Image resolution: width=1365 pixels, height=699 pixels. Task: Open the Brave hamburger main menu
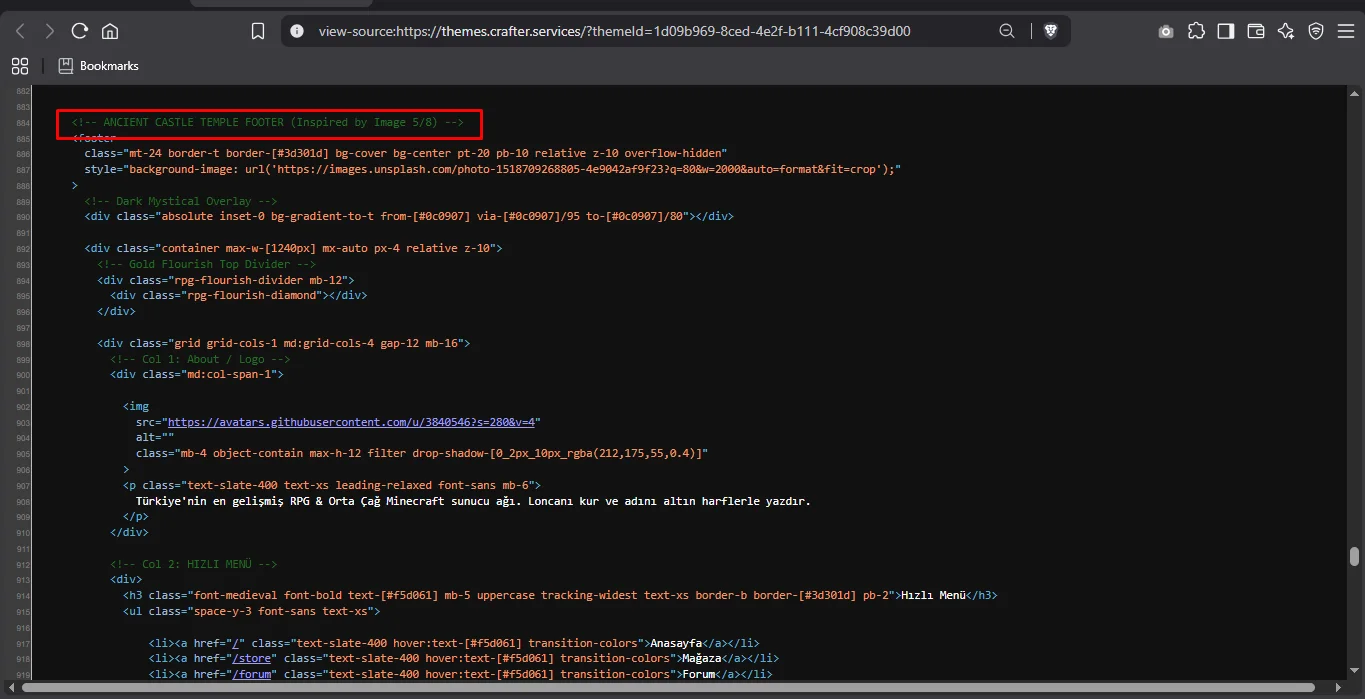click(x=1345, y=31)
